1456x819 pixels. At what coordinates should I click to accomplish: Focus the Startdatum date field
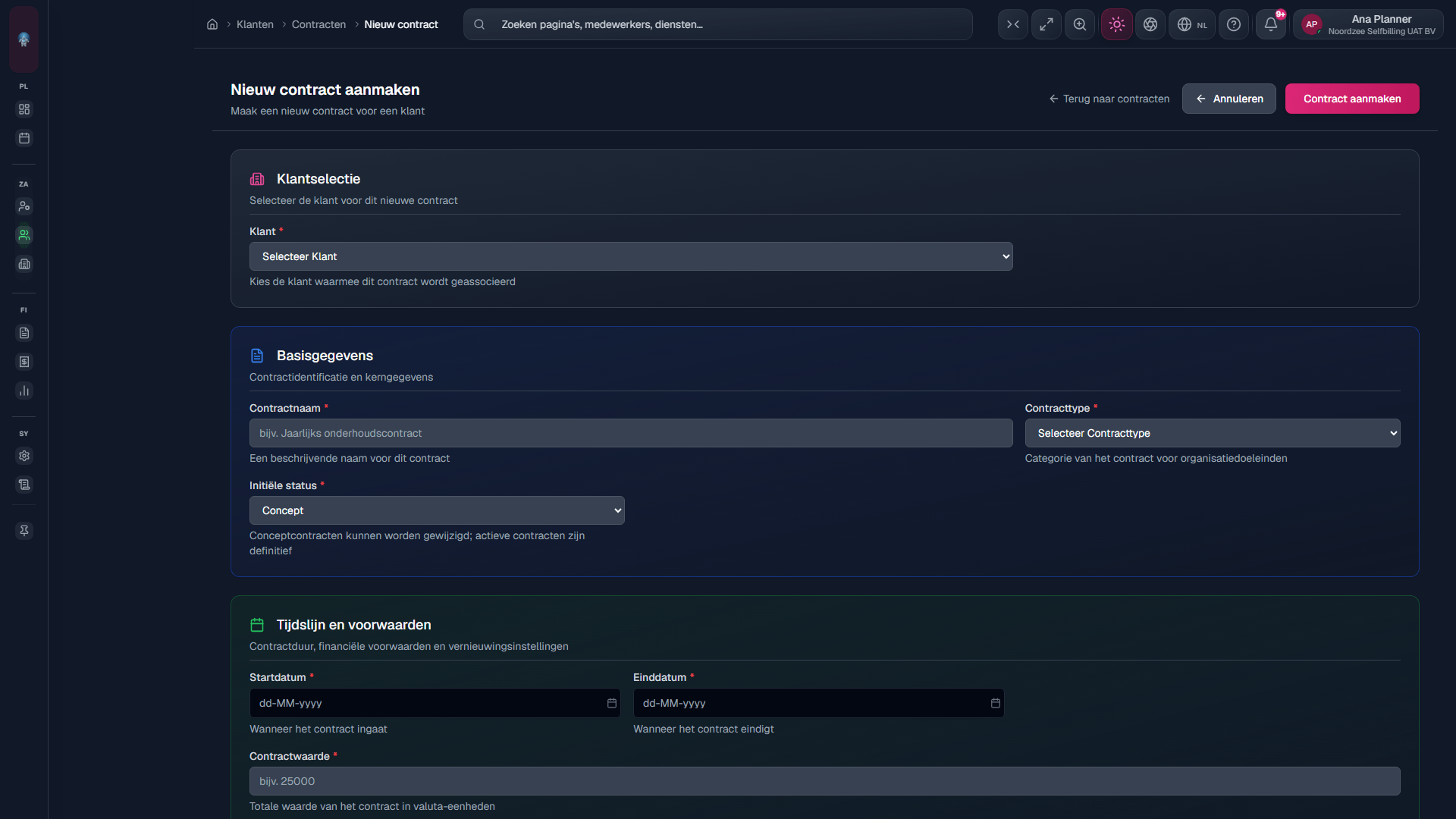435,703
